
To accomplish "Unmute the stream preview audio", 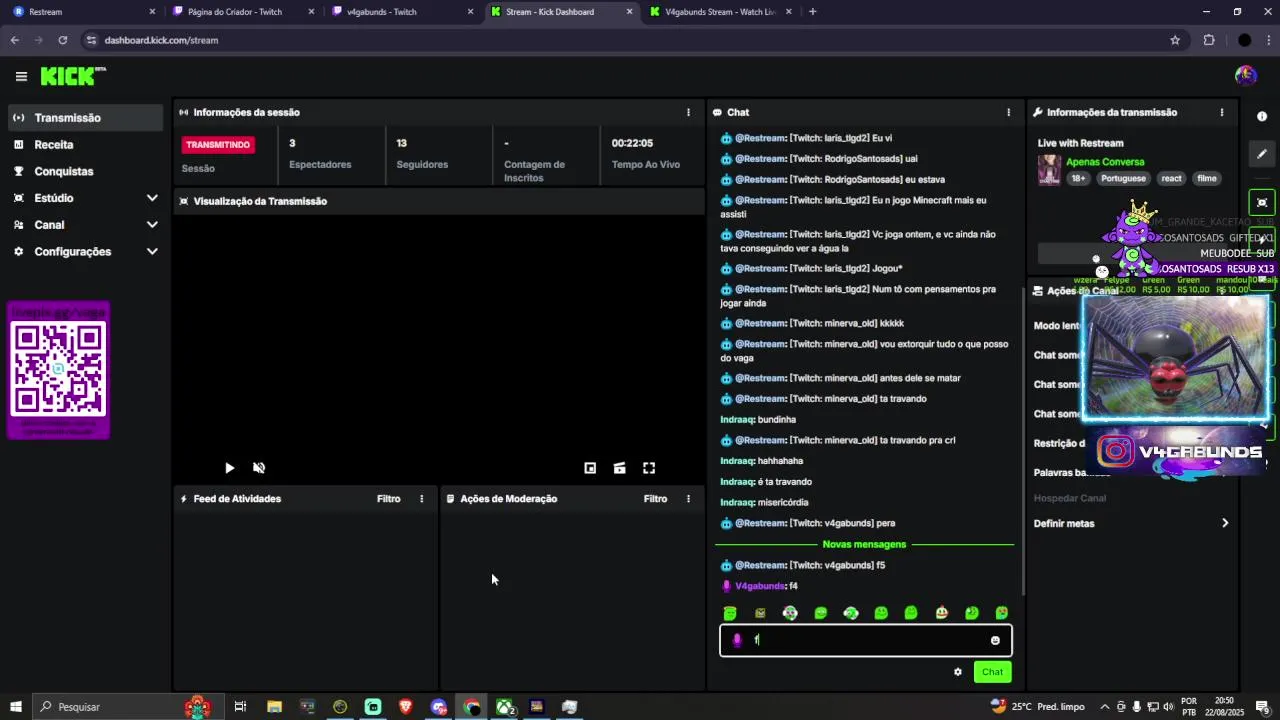I will click(x=259, y=468).
